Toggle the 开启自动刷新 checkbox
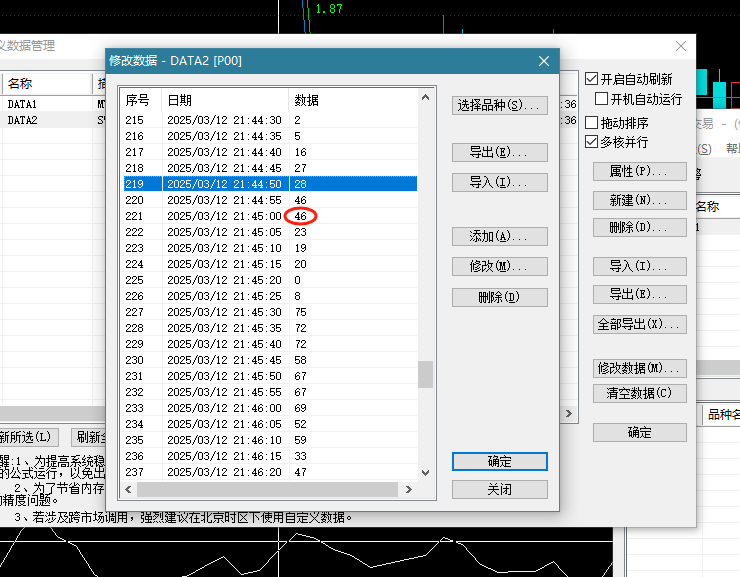740x577 pixels. (591, 79)
